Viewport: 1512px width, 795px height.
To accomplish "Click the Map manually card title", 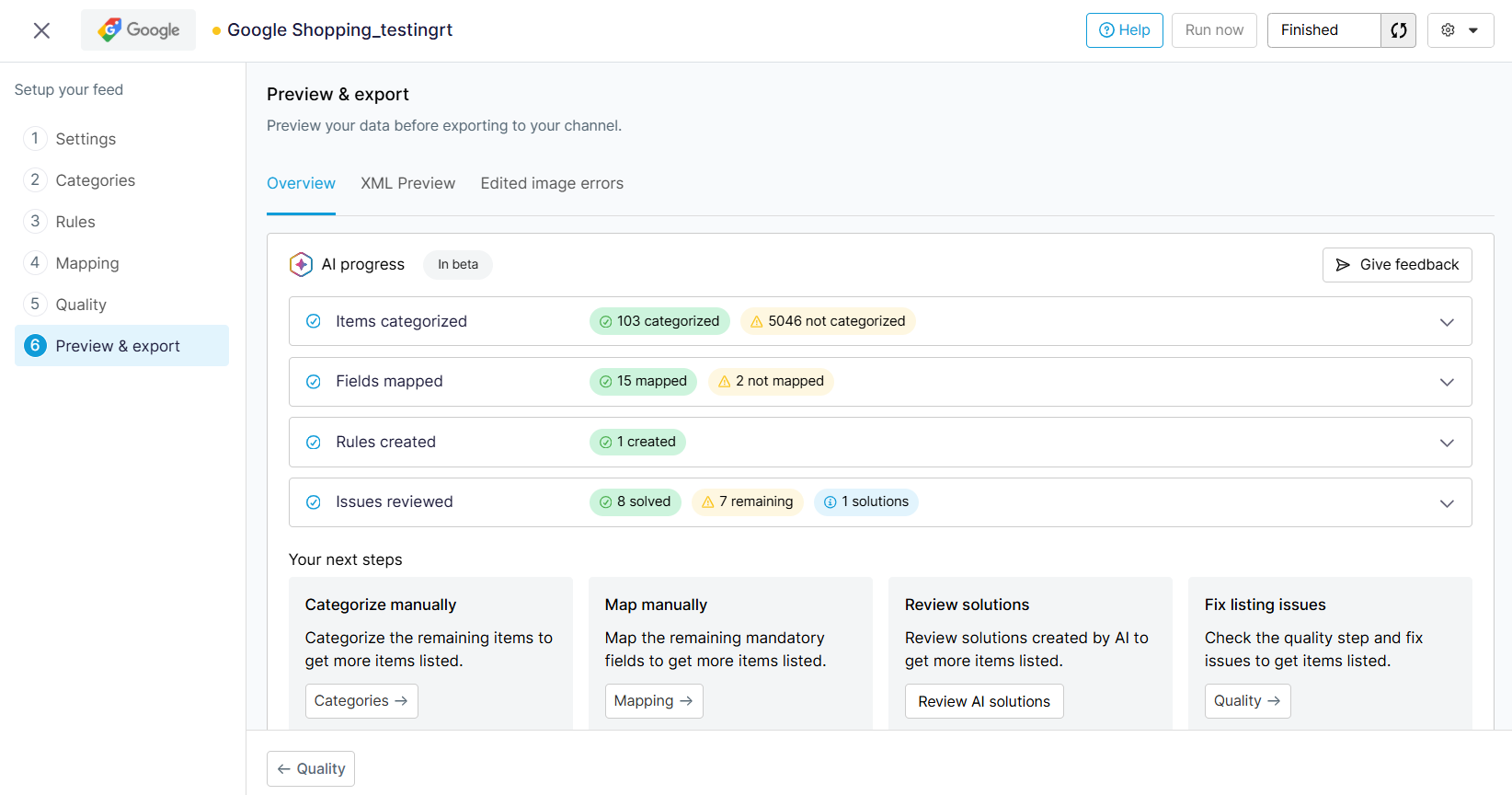I will click(x=656, y=605).
